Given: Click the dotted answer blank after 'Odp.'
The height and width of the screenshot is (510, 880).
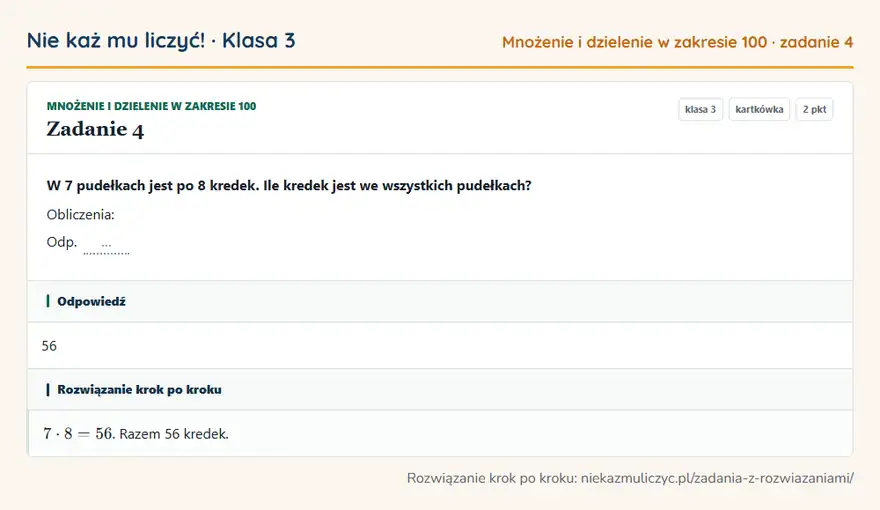Looking at the screenshot, I should click(107, 246).
